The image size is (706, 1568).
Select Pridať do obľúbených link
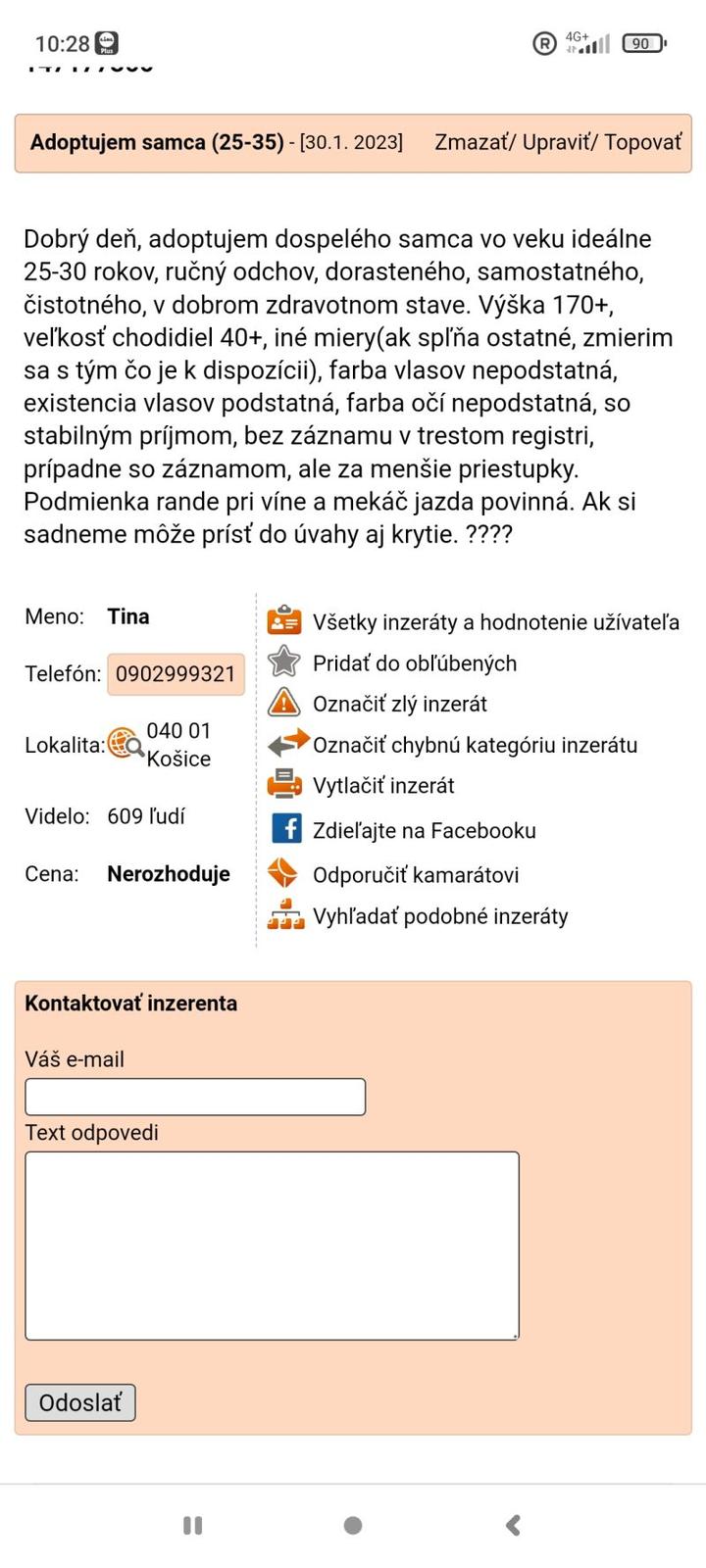414,663
